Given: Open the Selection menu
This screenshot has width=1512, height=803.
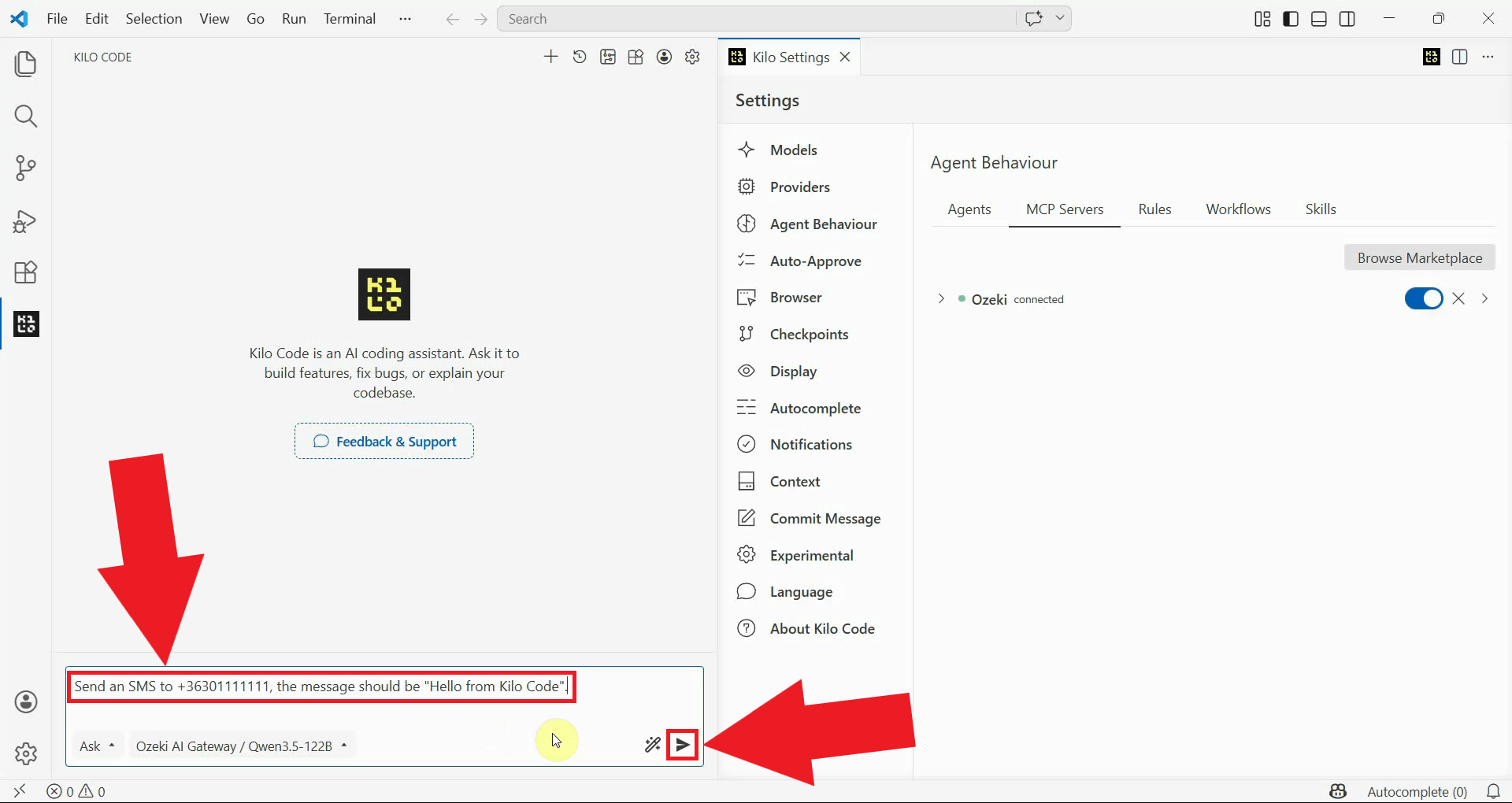Looking at the screenshot, I should (x=154, y=19).
